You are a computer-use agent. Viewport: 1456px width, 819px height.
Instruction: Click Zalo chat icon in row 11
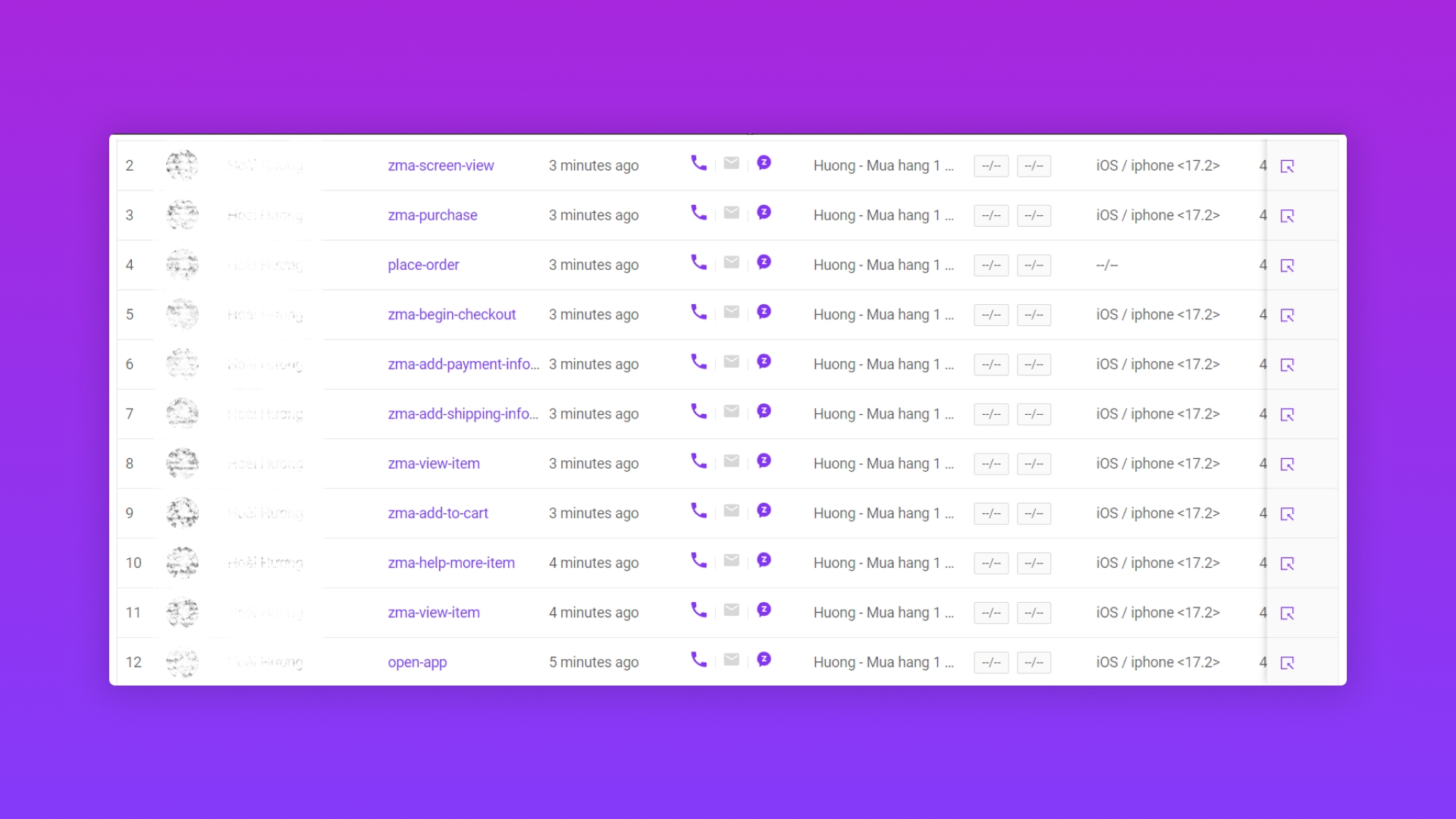point(764,610)
